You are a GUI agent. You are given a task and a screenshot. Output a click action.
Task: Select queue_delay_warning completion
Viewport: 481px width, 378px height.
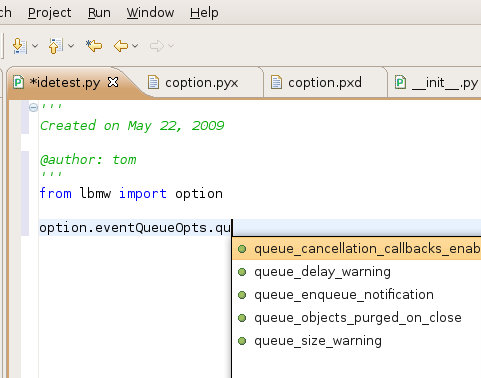pos(357,272)
